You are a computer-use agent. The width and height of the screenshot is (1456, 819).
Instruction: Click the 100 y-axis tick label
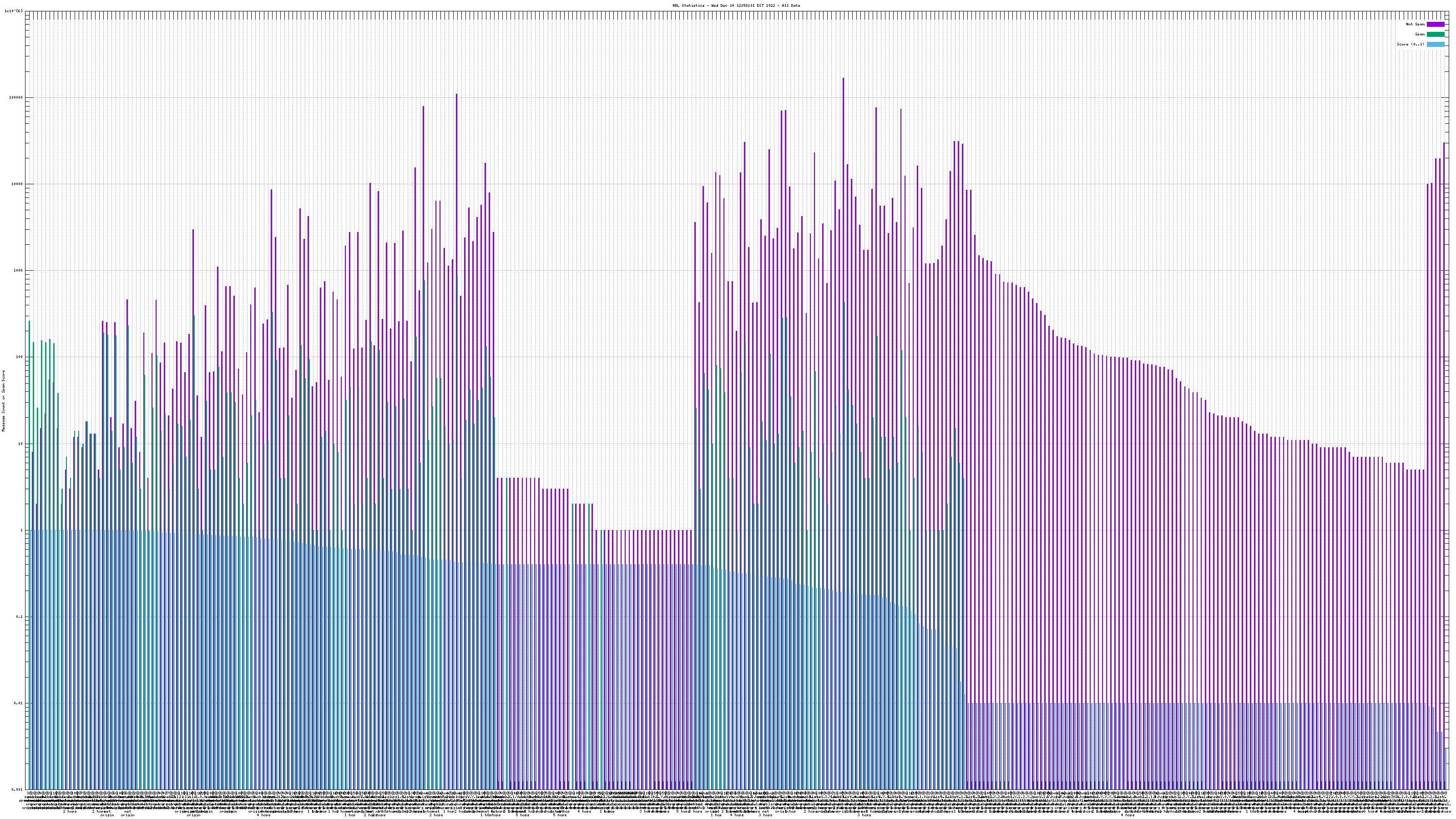pyautogui.click(x=19, y=357)
